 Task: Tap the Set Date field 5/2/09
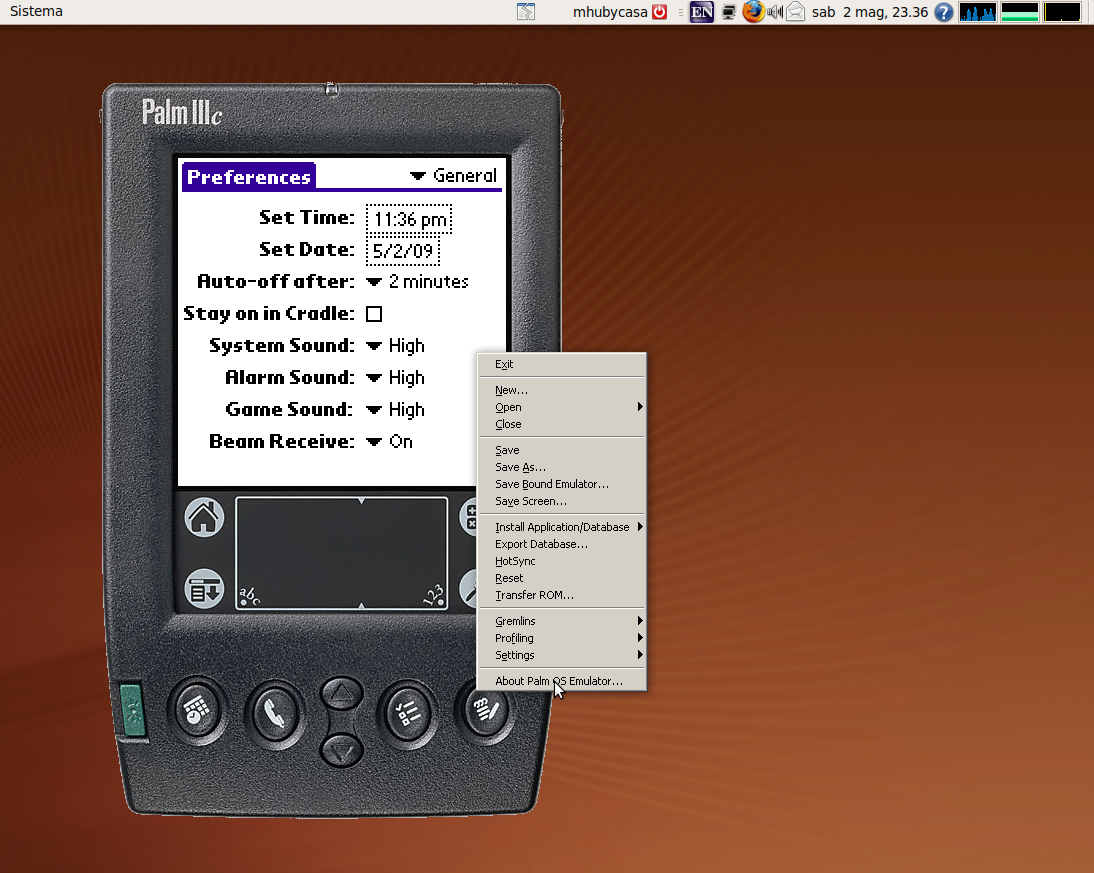(403, 251)
